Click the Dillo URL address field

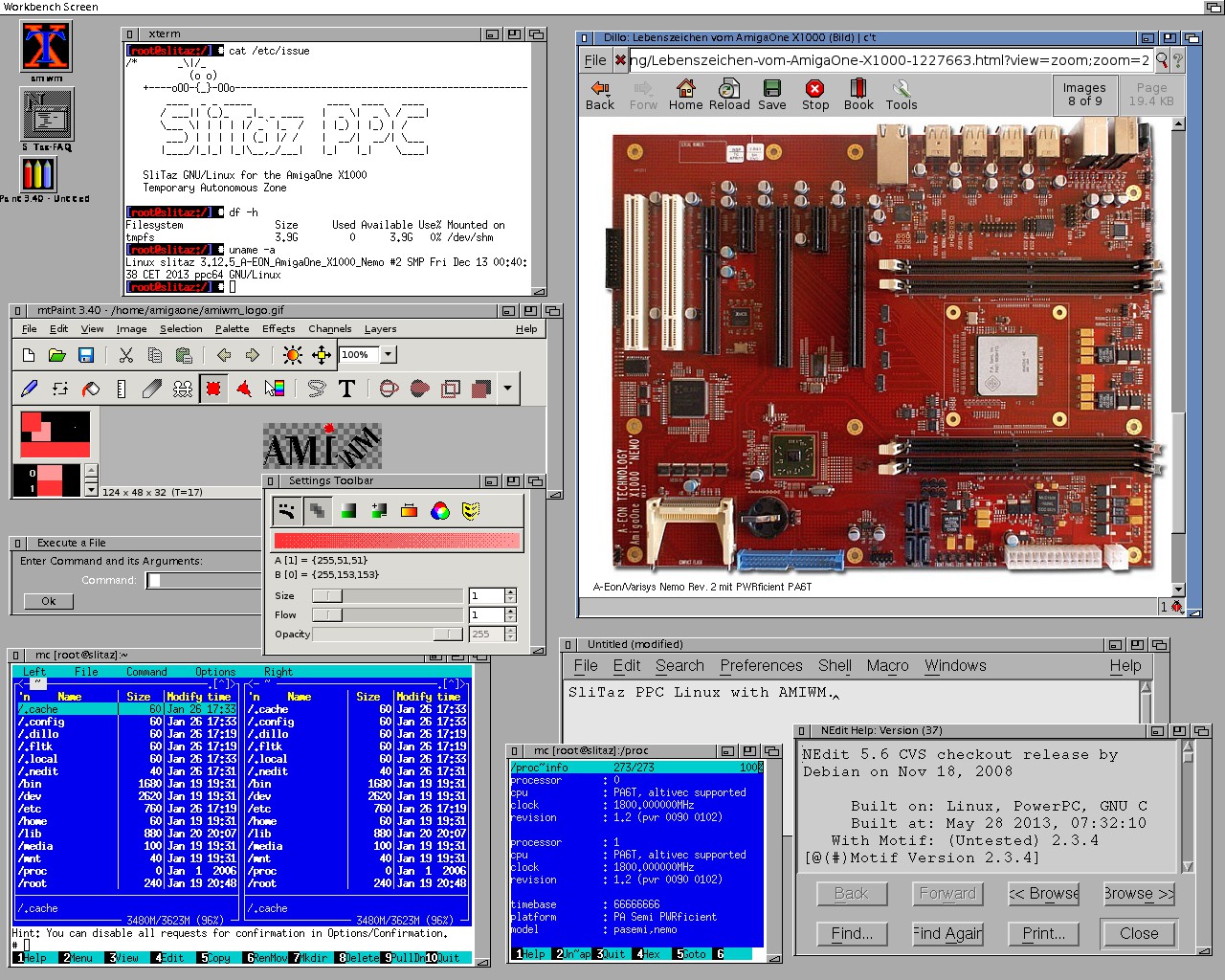coord(889,60)
